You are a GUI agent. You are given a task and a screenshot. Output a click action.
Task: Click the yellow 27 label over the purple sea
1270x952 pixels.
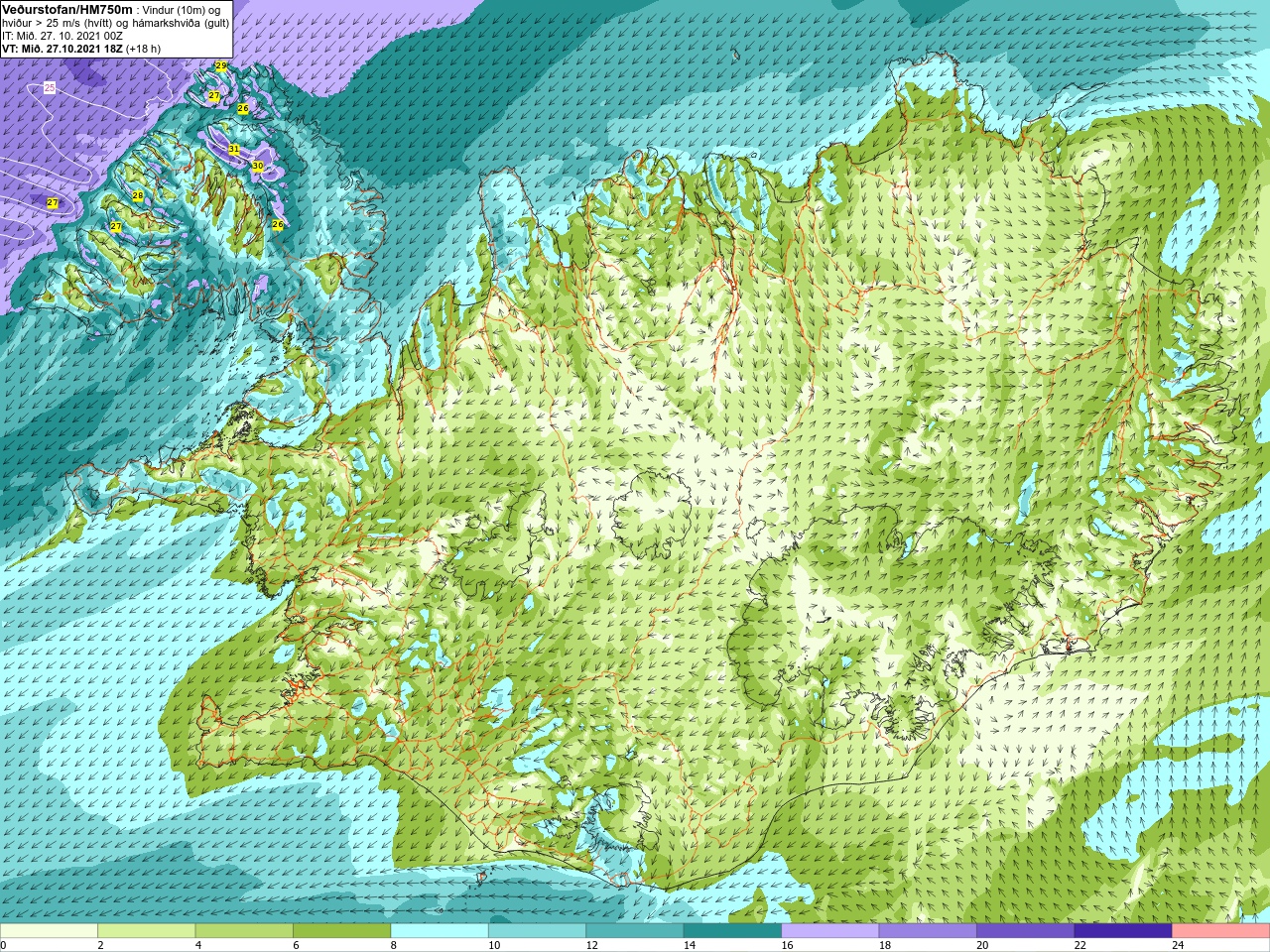[x=53, y=203]
